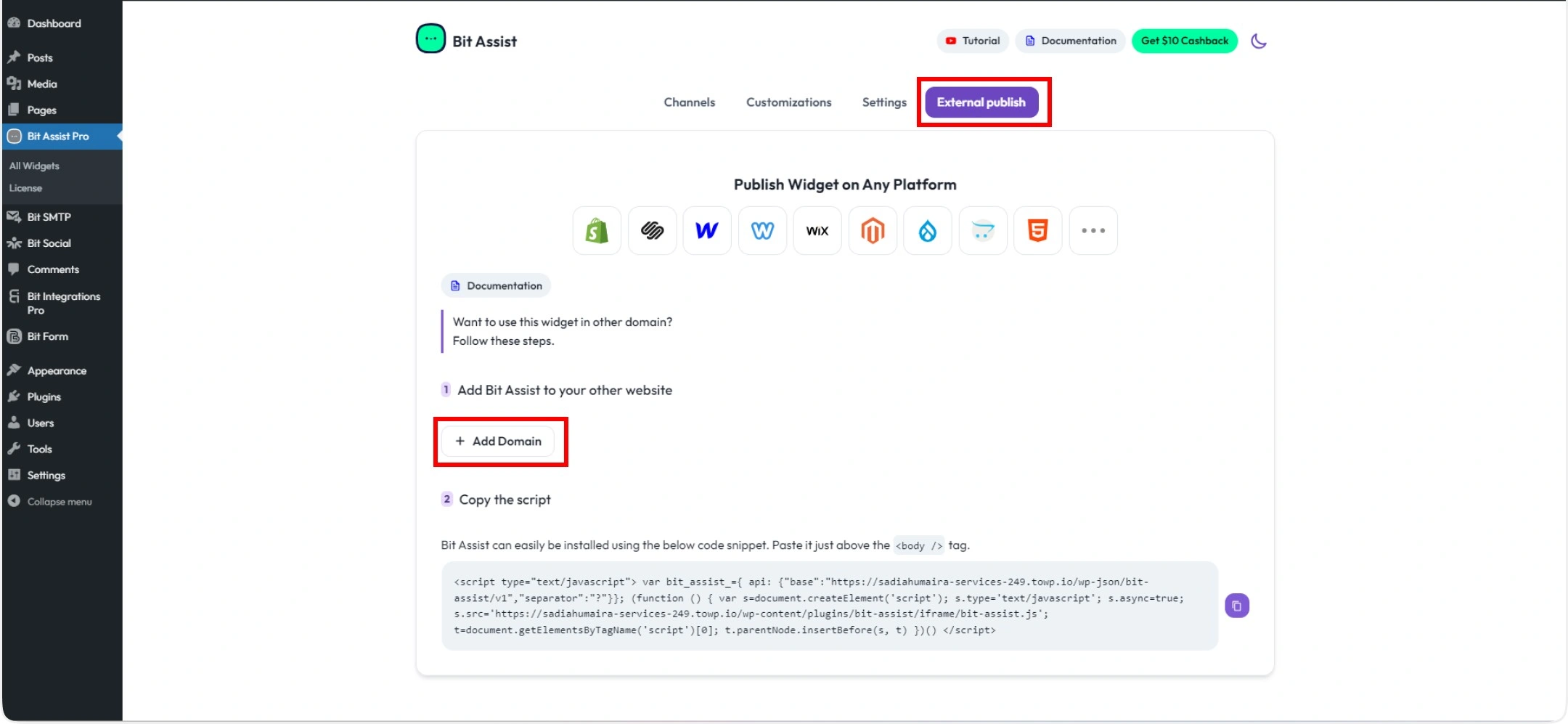Copy the script with the copy icon

pos(1237,606)
